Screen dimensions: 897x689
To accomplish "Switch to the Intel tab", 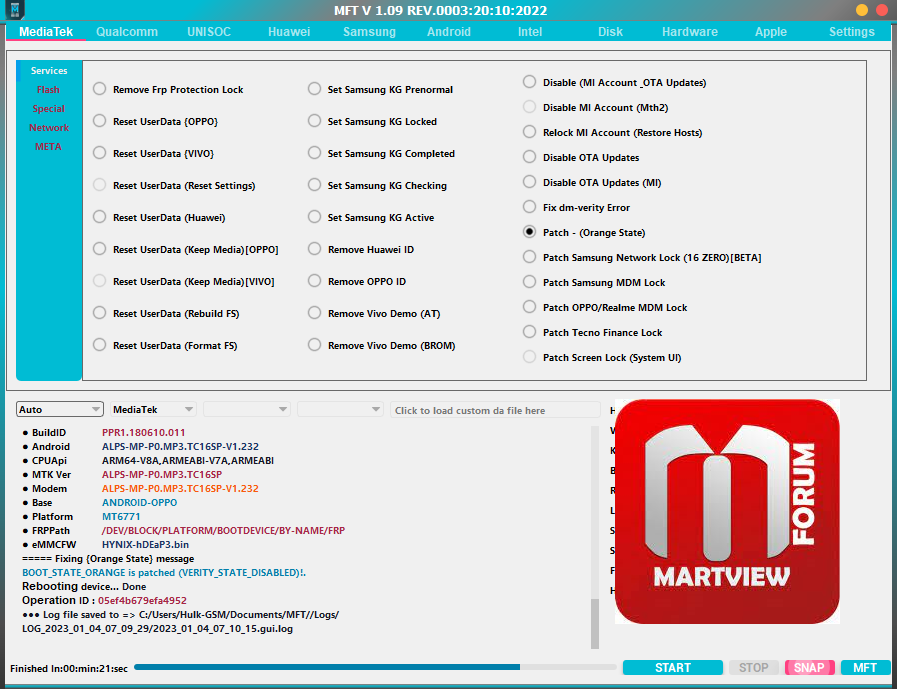I will click(x=530, y=32).
